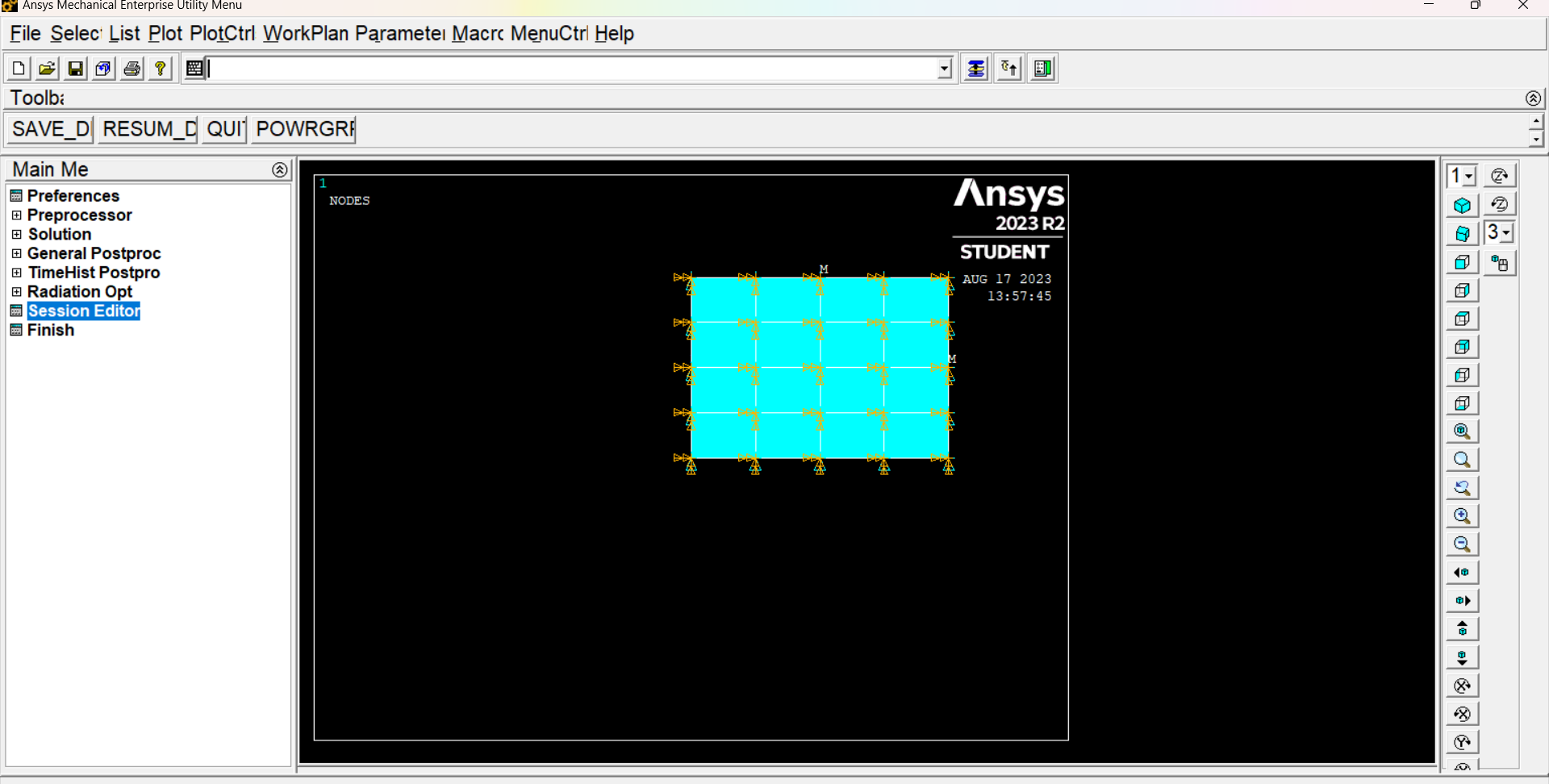Rotate counter-clockwise about Z axis icon
The image size is (1549, 784).
(1499, 204)
